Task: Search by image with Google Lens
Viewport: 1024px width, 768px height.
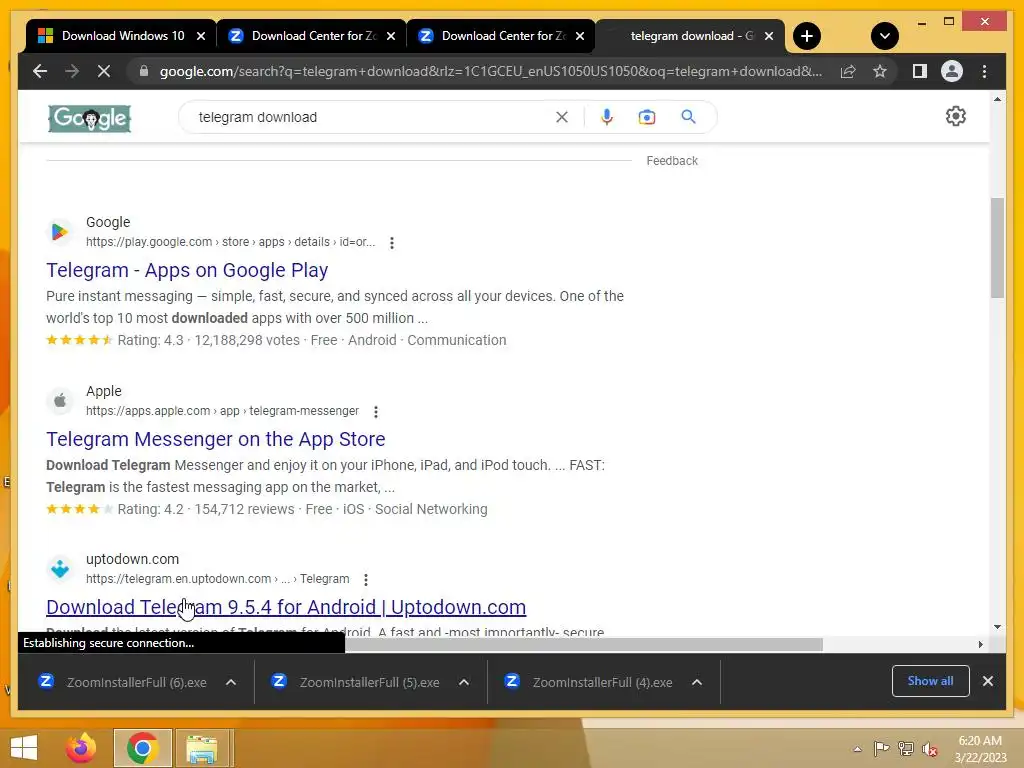Action: coord(647,117)
